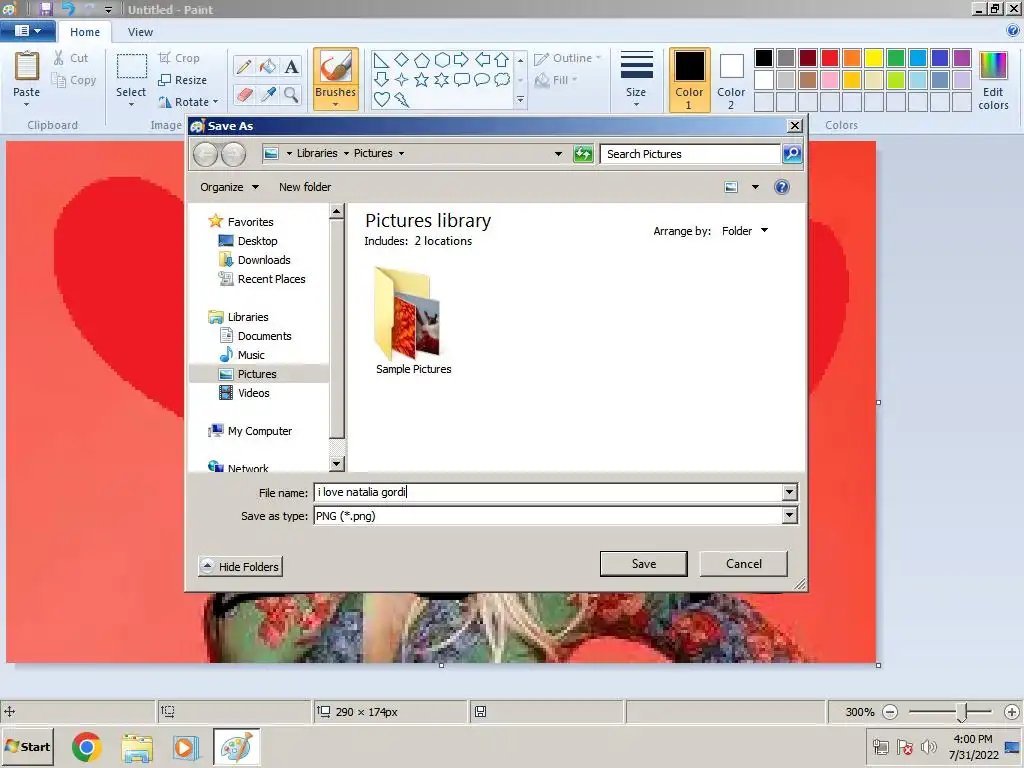Select Downloads in the navigation pane

255,260
